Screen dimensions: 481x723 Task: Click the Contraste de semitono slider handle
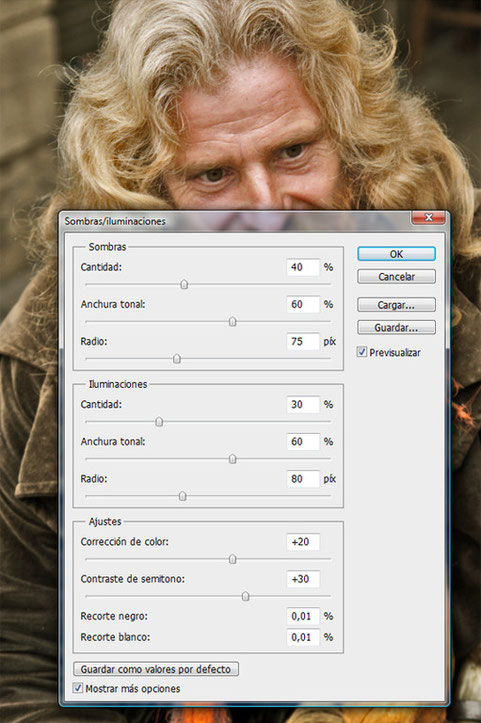click(x=245, y=596)
